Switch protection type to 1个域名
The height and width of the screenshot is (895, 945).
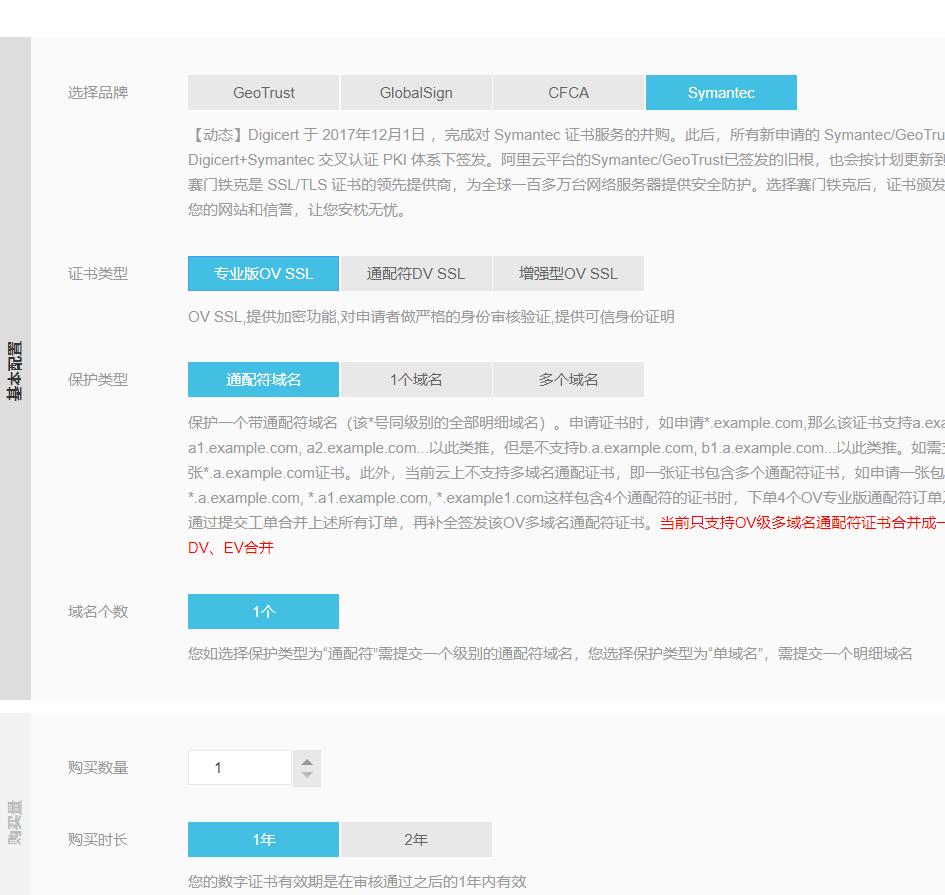415,379
